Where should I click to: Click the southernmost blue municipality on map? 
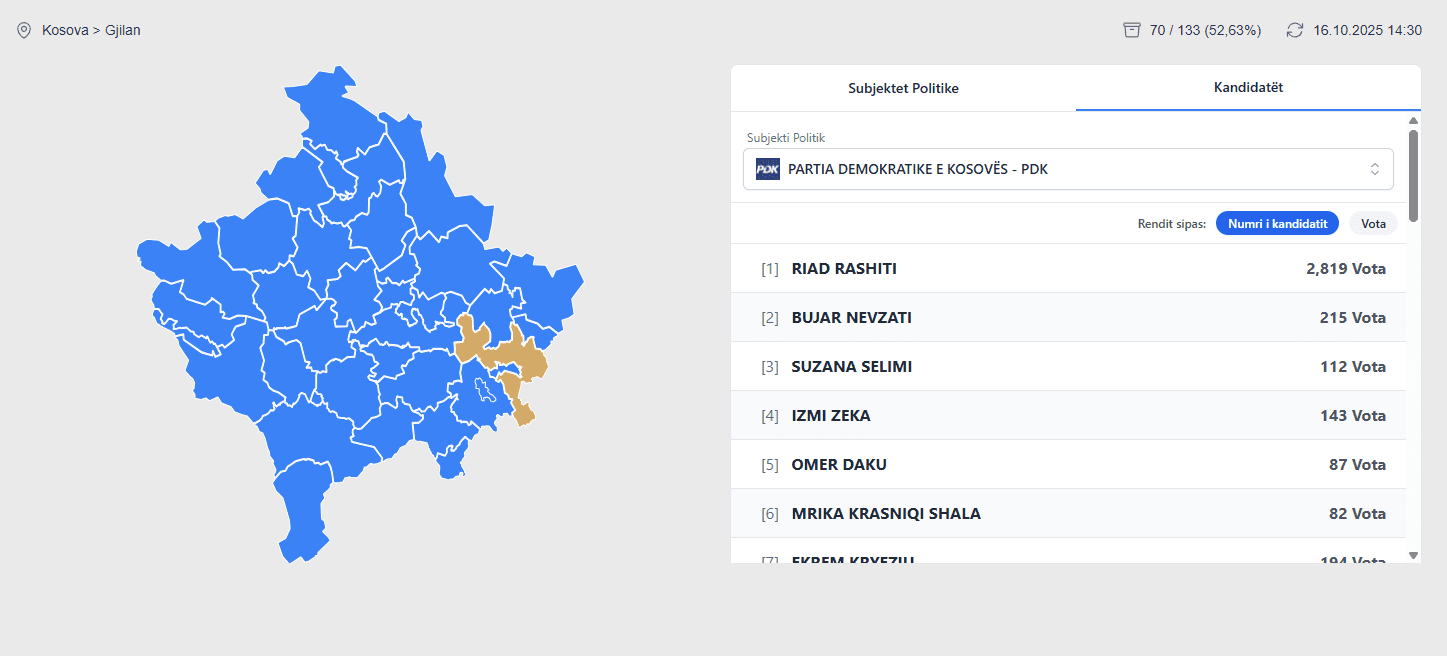(301, 510)
